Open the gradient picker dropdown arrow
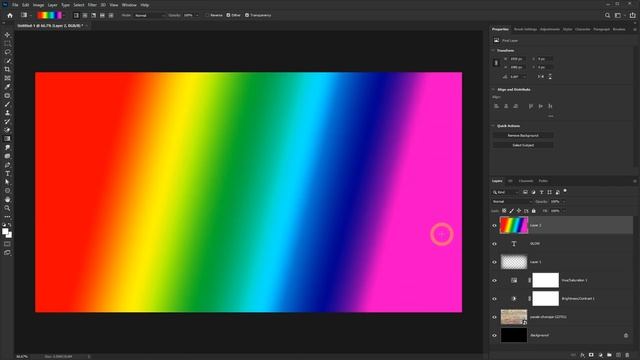Image resolution: width=640 pixels, height=360 pixels. pyautogui.click(x=64, y=16)
